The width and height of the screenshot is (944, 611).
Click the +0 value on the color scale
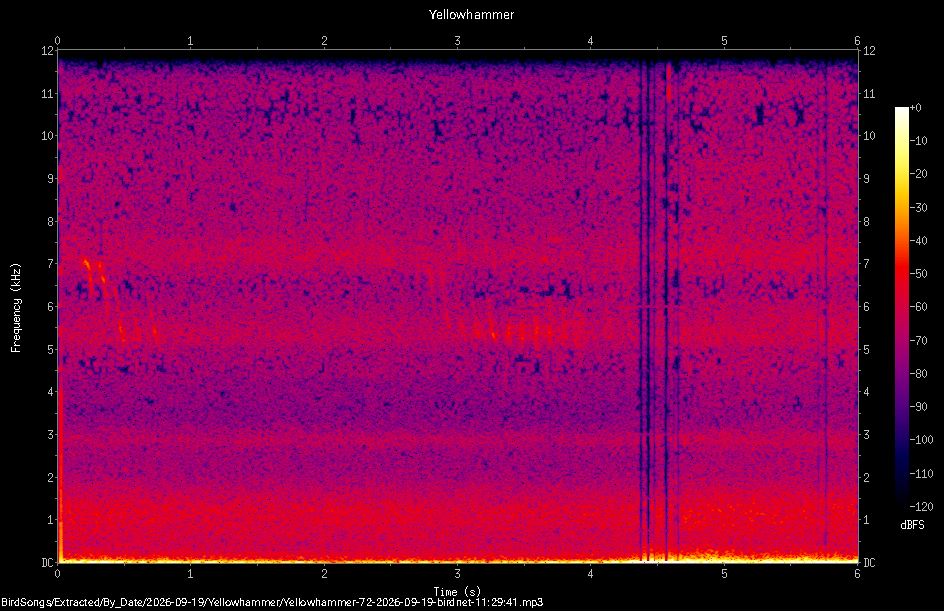tap(916, 108)
